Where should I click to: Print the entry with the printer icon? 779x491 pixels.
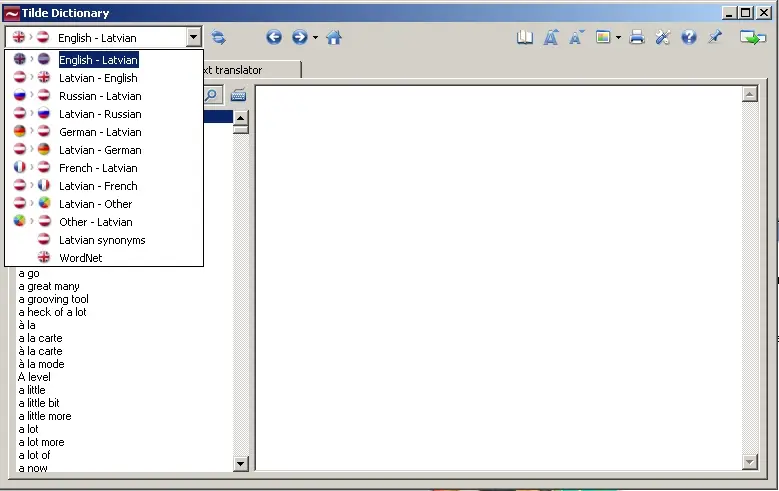[637, 37]
